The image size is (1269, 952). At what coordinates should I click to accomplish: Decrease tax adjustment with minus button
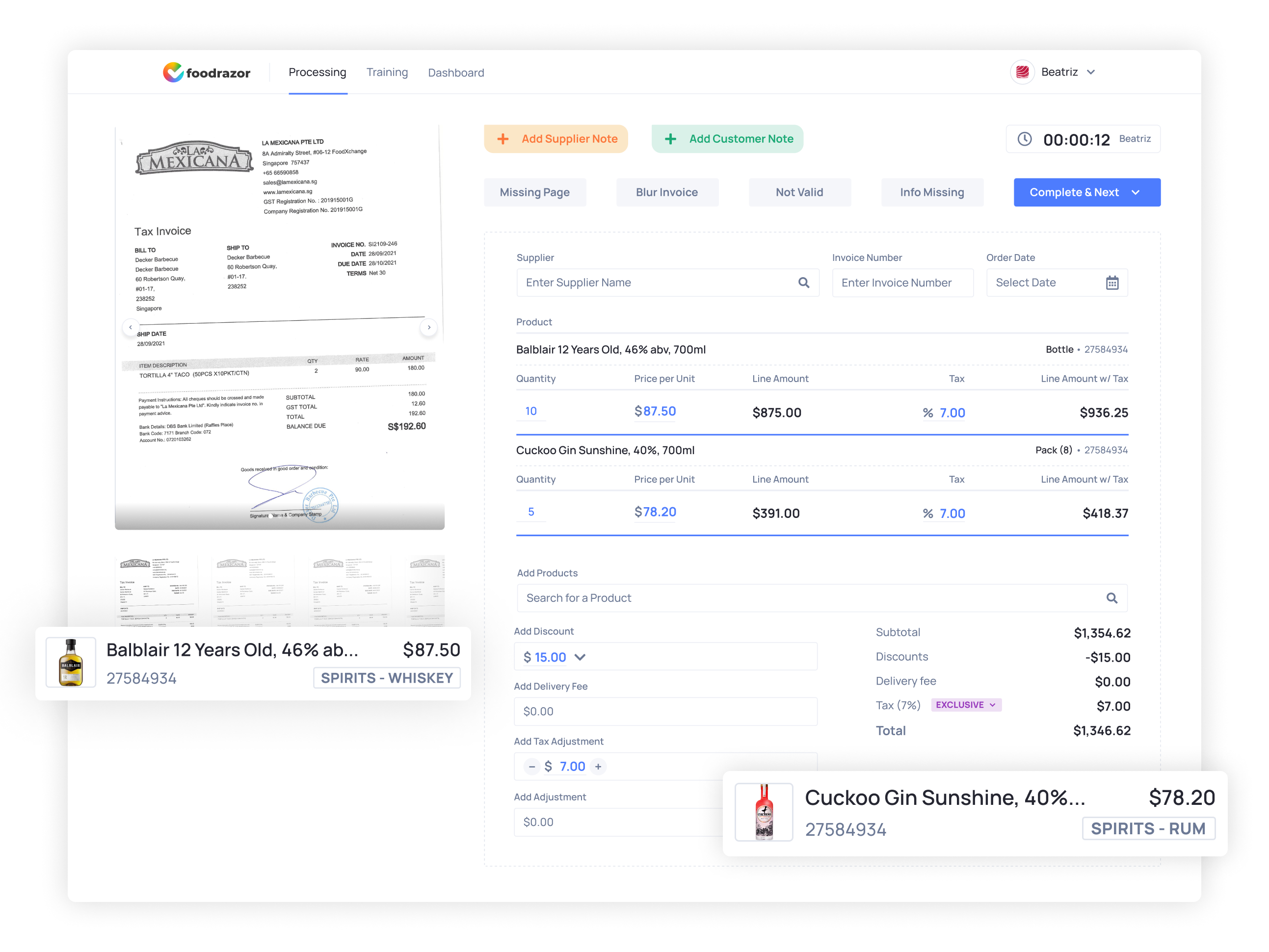[x=532, y=767]
